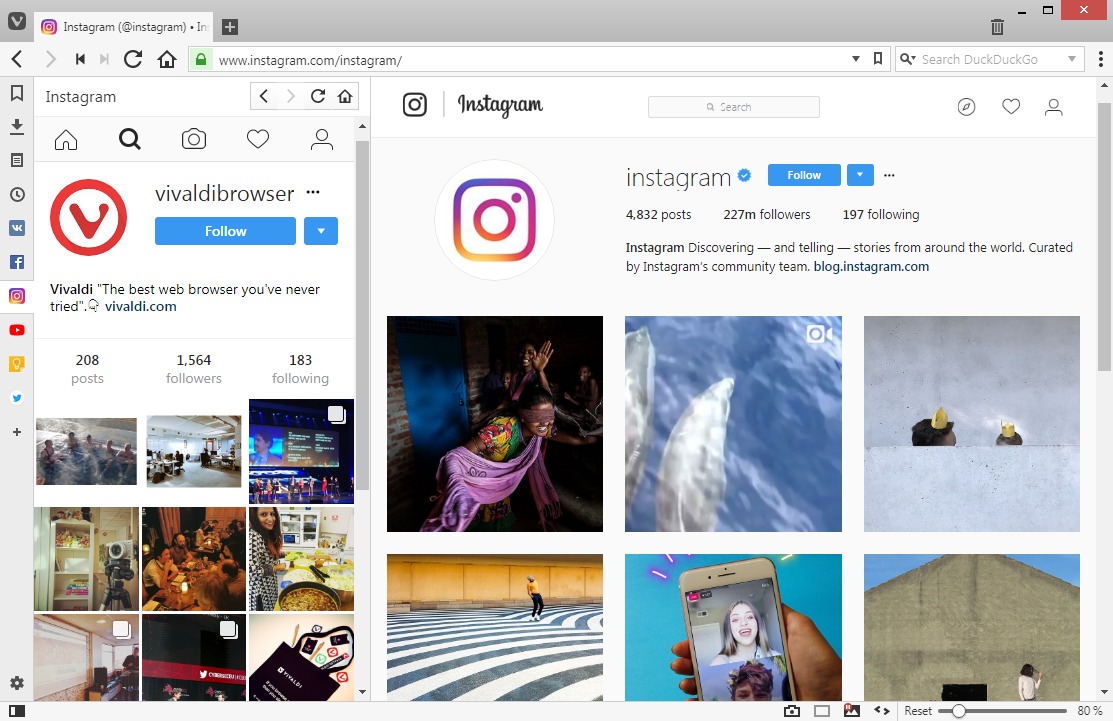
Task: Expand the address bar dropdown arrow
Action: (855, 59)
